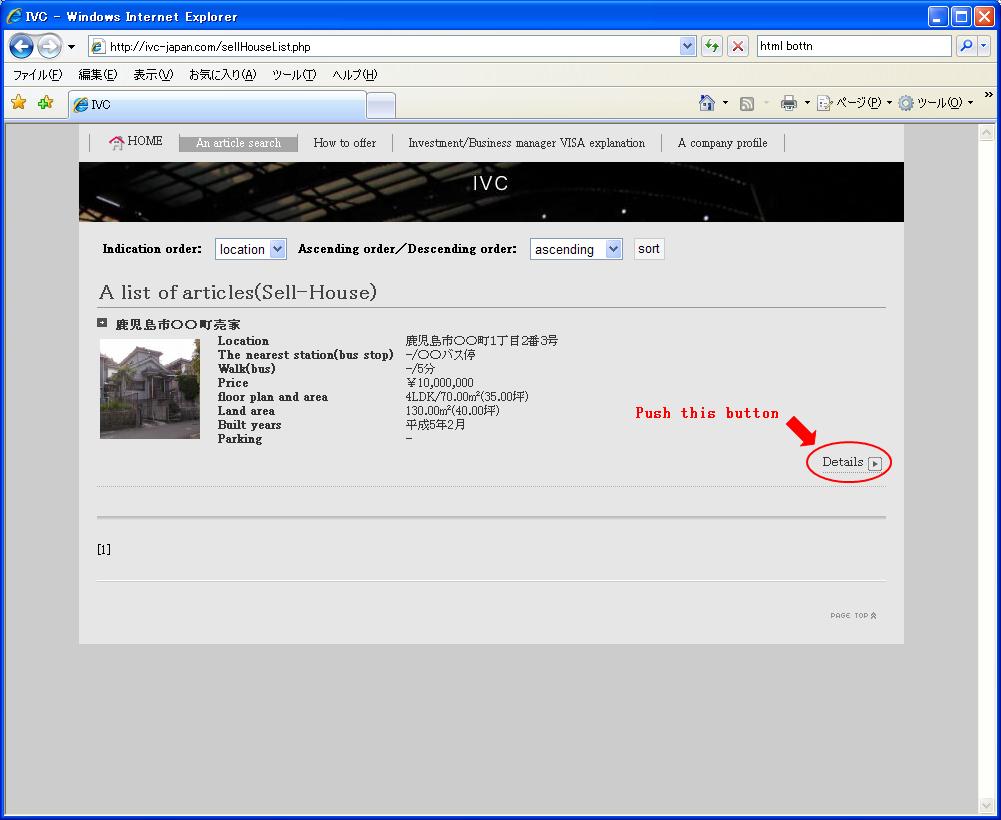Open the お気に入り(A) menu
The image size is (1001, 820).
pyautogui.click(x=222, y=75)
